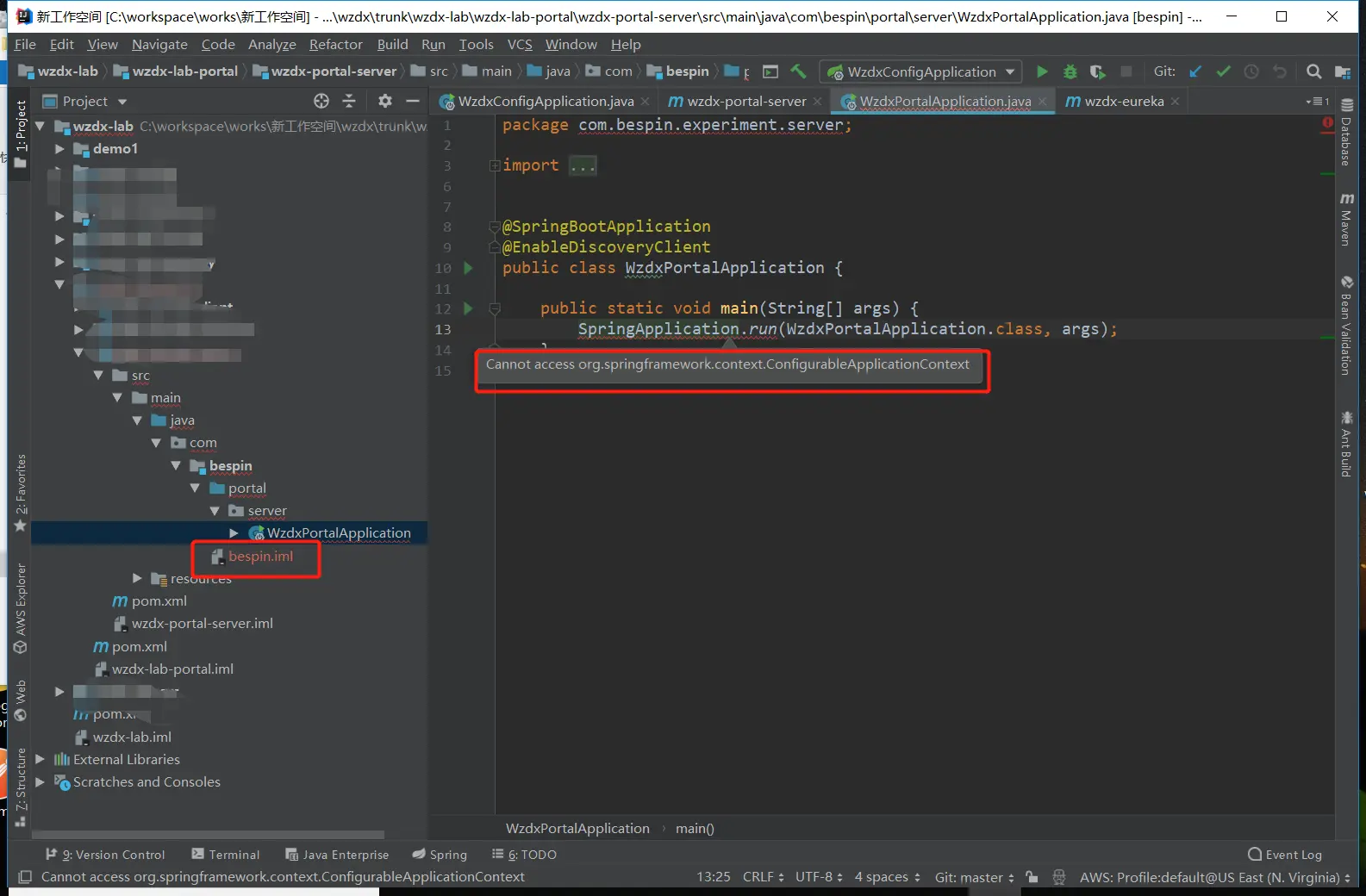Click the green Run button in toolbar
Screen dimensions: 1366x896
pos(1042,72)
